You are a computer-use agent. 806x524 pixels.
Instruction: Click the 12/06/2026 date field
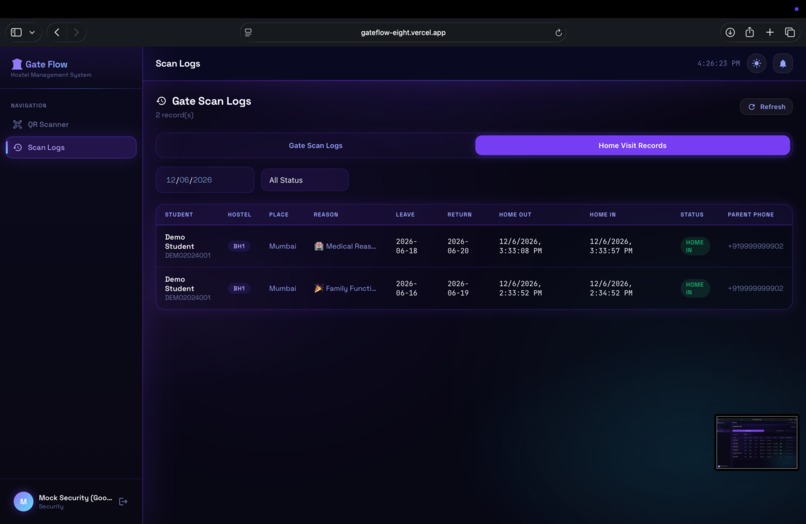[205, 180]
